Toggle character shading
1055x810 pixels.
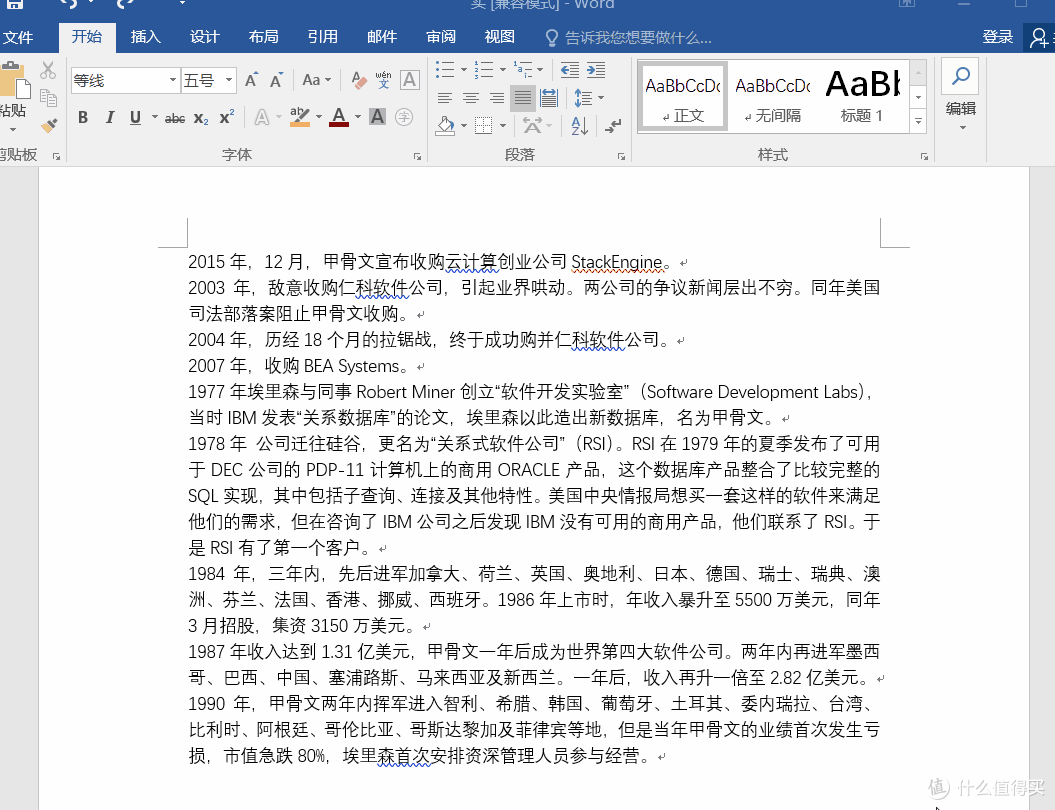377,117
